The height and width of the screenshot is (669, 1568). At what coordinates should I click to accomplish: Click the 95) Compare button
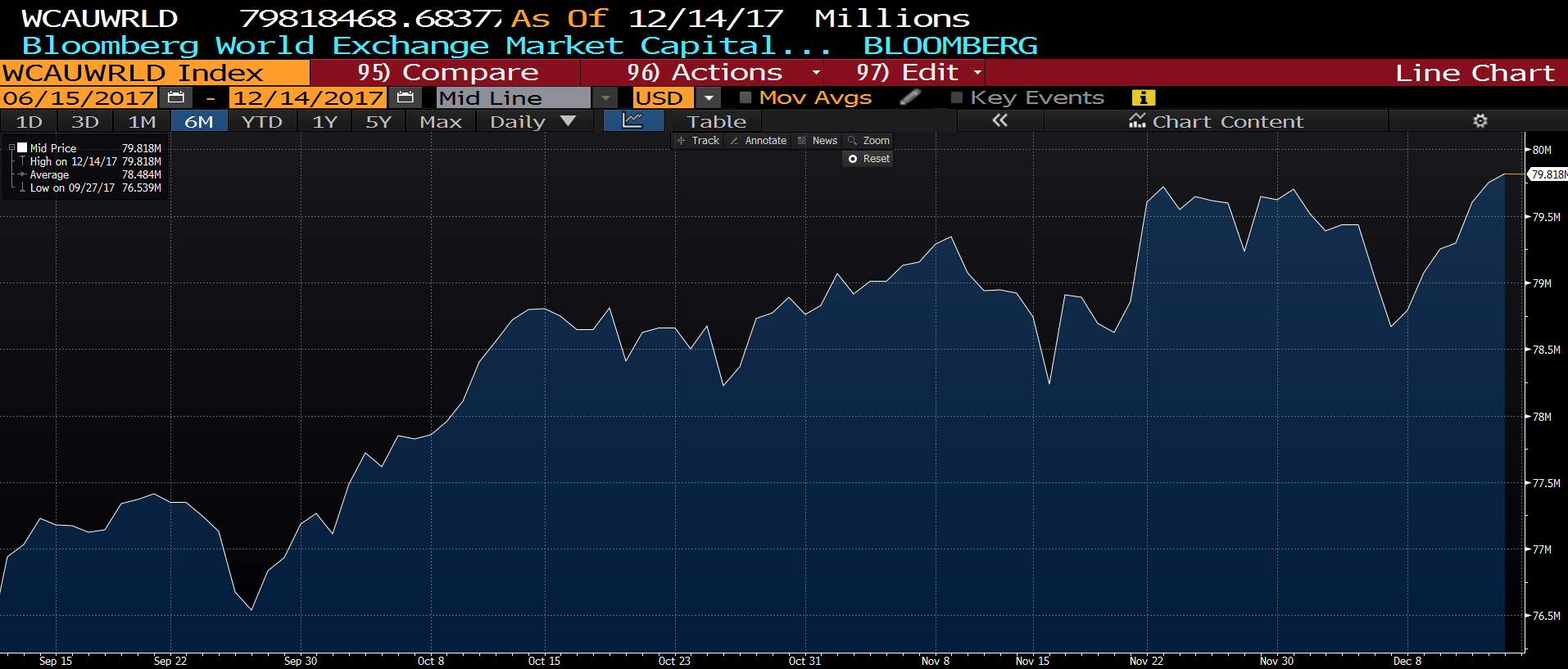point(447,73)
